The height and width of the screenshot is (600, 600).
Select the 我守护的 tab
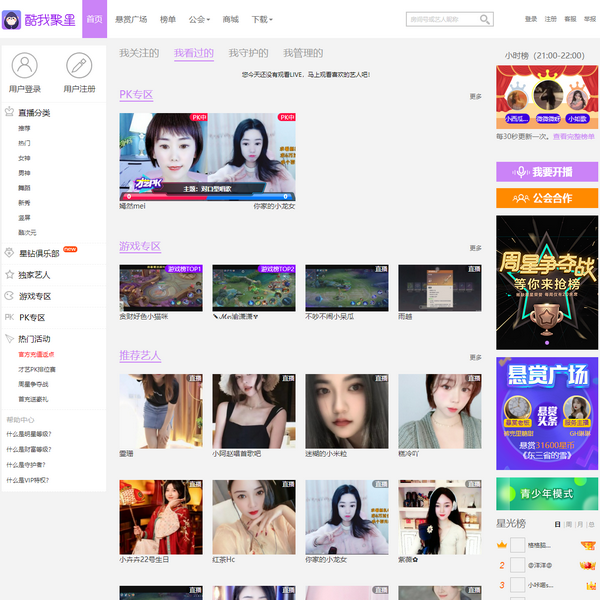(x=248, y=53)
